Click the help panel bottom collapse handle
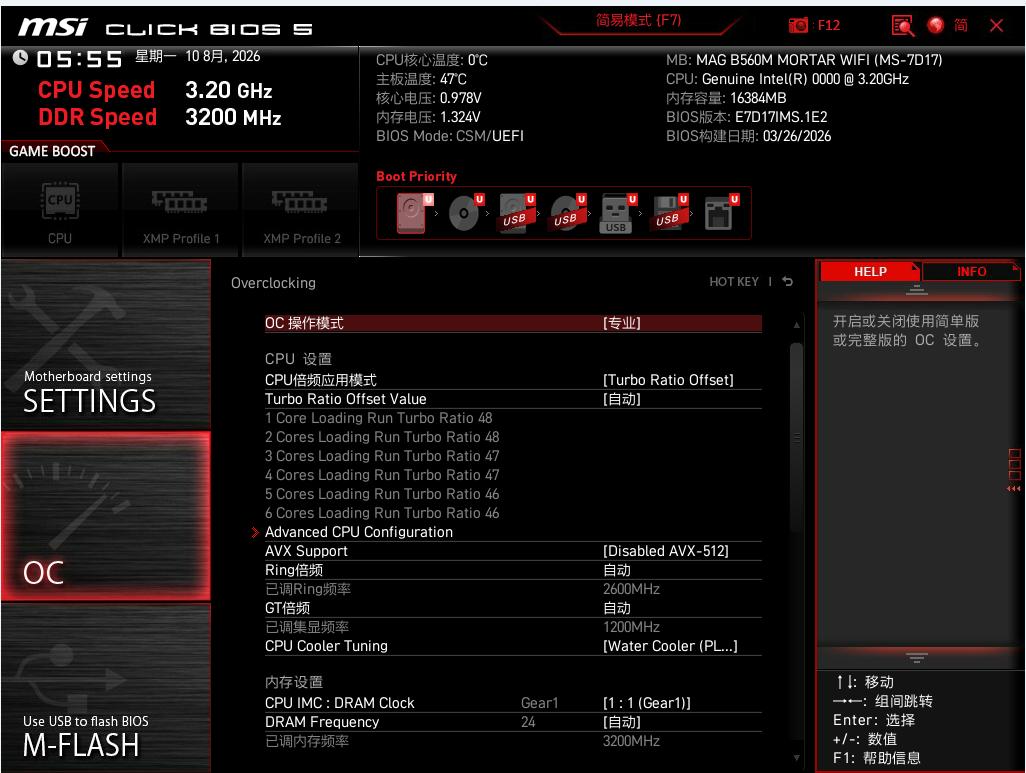The image size is (1026, 773). coord(917,657)
